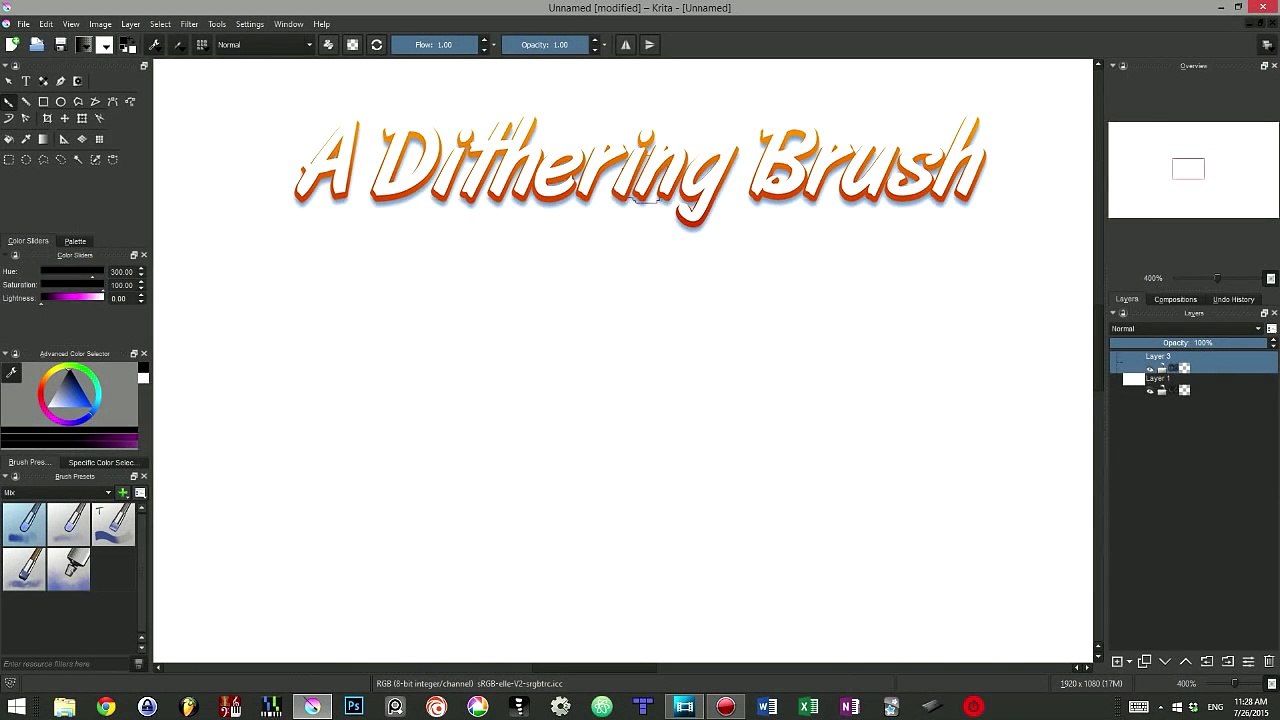Toggle the lock on Layer 1

[x=1161, y=391]
